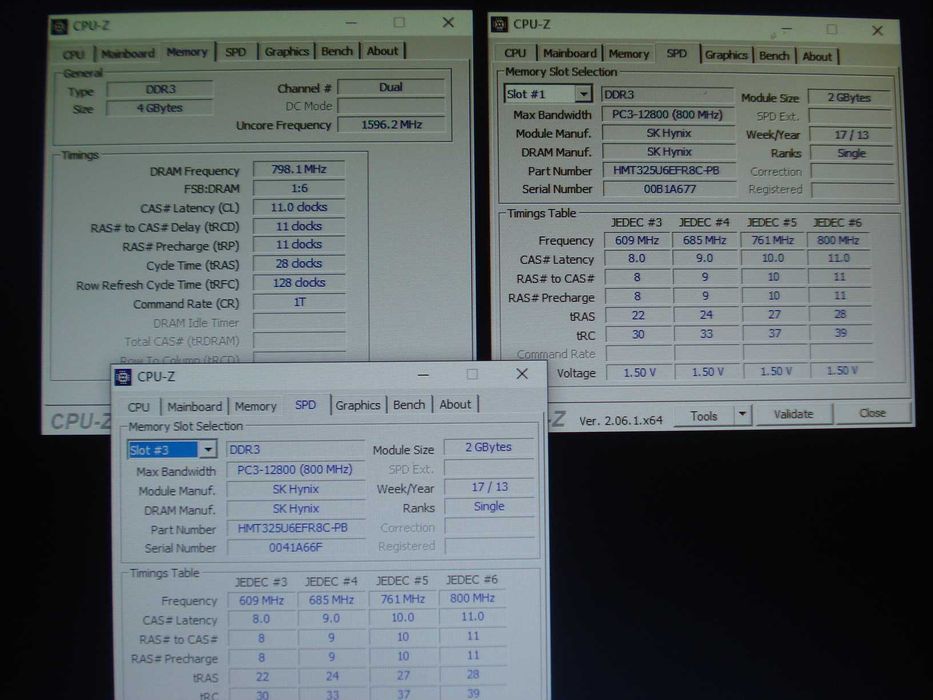Open the CPU tab in the Slot #1 window
933x700 pixels.
click(x=515, y=53)
